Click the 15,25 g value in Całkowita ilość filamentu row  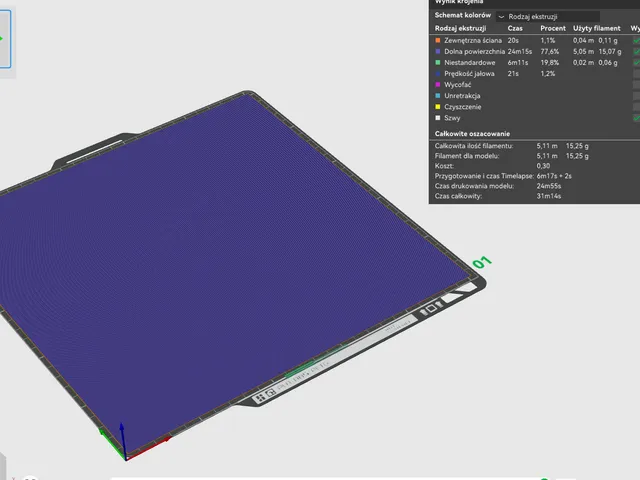tap(577, 146)
